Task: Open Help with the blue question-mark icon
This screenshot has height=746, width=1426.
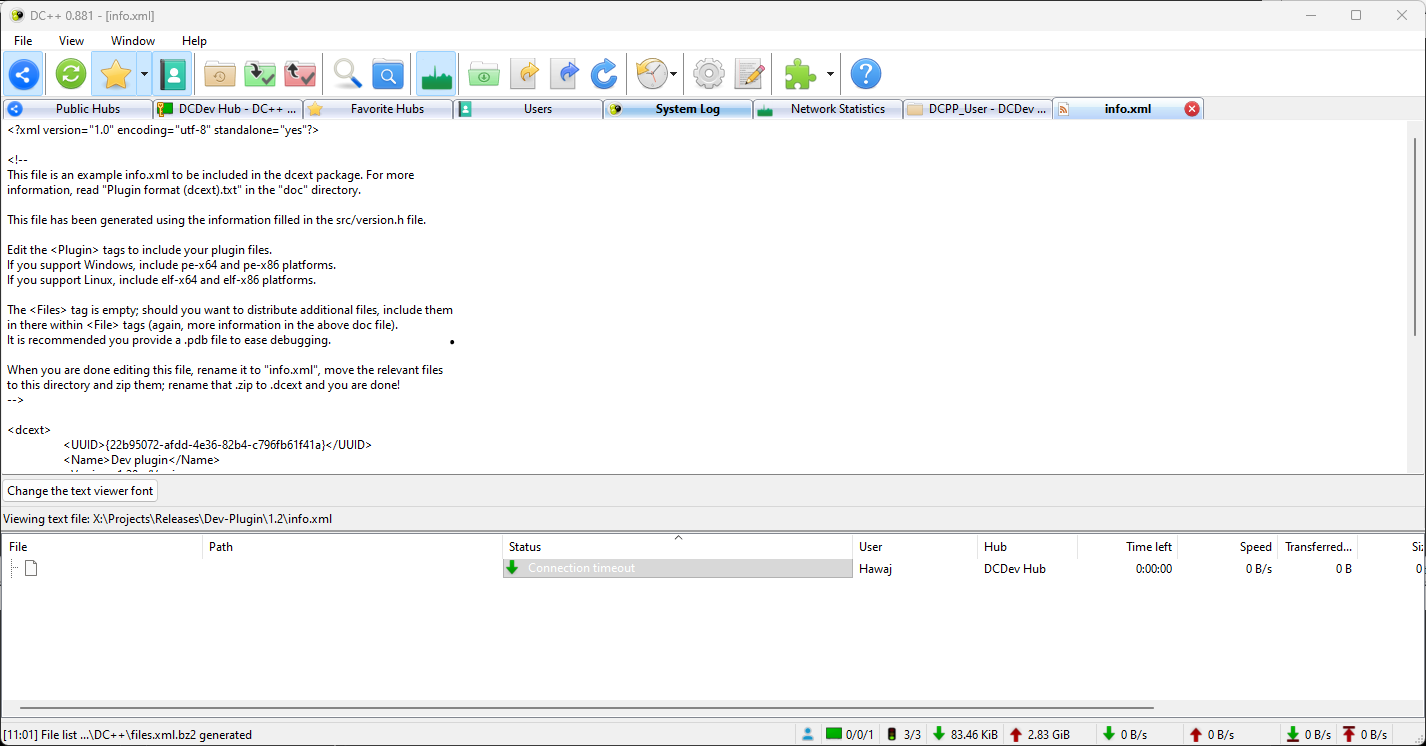Action: (866, 74)
